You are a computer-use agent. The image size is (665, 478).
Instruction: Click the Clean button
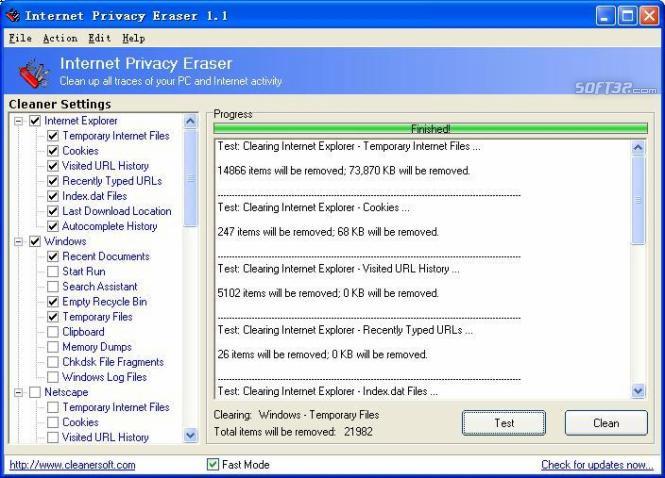606,423
